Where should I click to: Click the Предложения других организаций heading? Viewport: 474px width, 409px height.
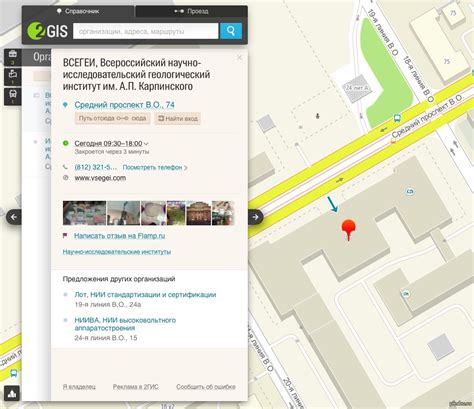[x=119, y=279]
